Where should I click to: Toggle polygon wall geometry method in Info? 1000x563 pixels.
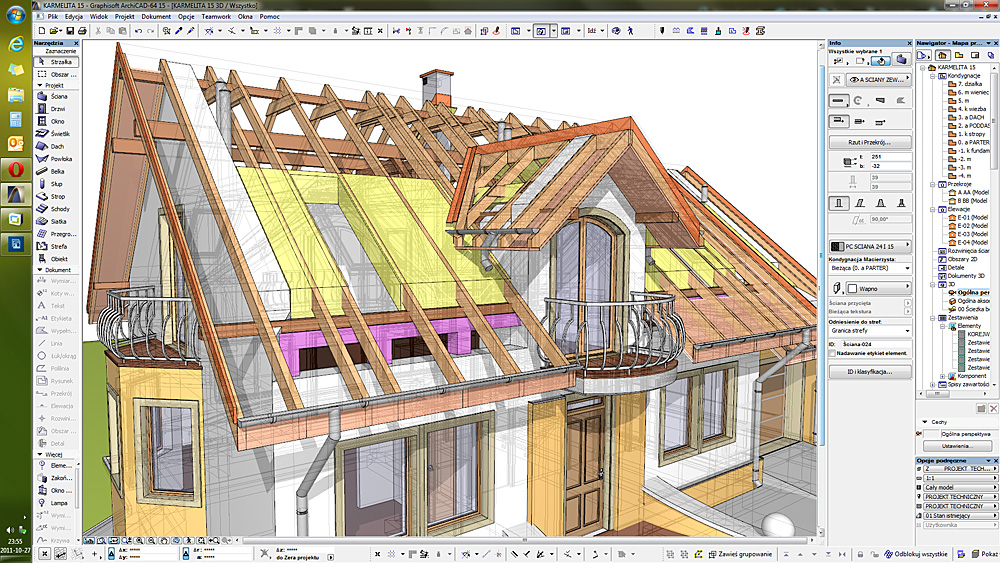pyautogui.click(x=901, y=100)
